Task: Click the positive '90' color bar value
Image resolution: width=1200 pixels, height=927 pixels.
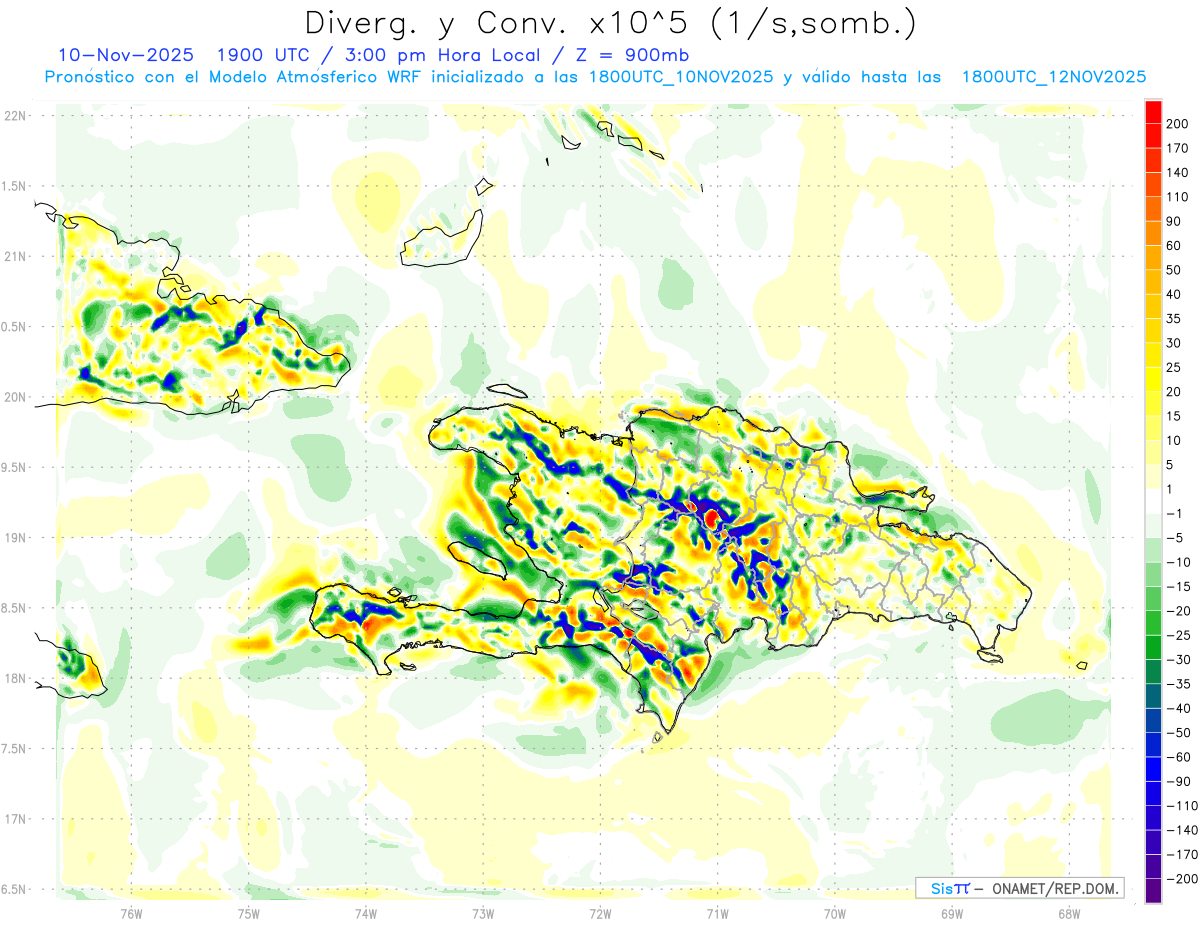Action: click(x=1175, y=221)
